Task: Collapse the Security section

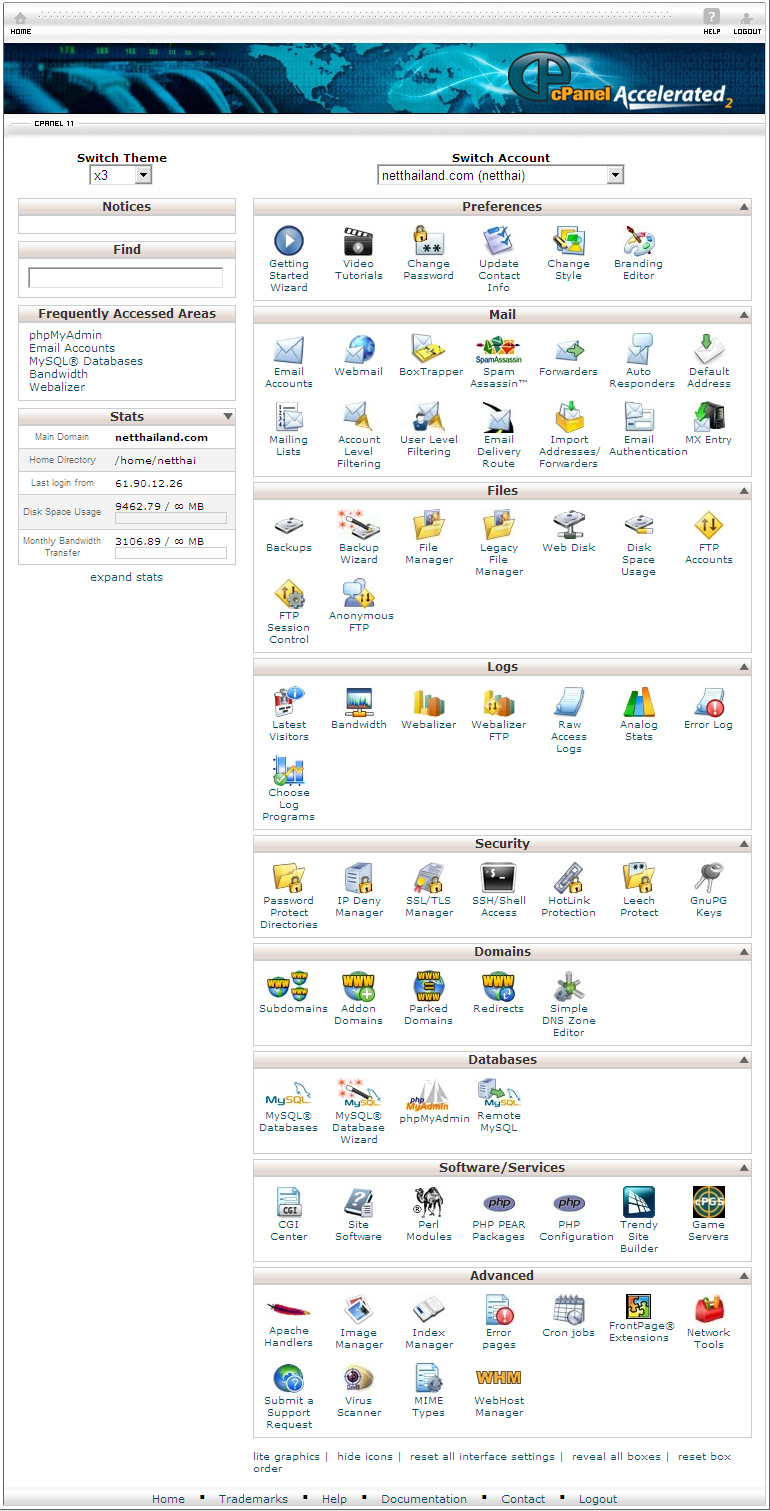Action: click(x=743, y=845)
